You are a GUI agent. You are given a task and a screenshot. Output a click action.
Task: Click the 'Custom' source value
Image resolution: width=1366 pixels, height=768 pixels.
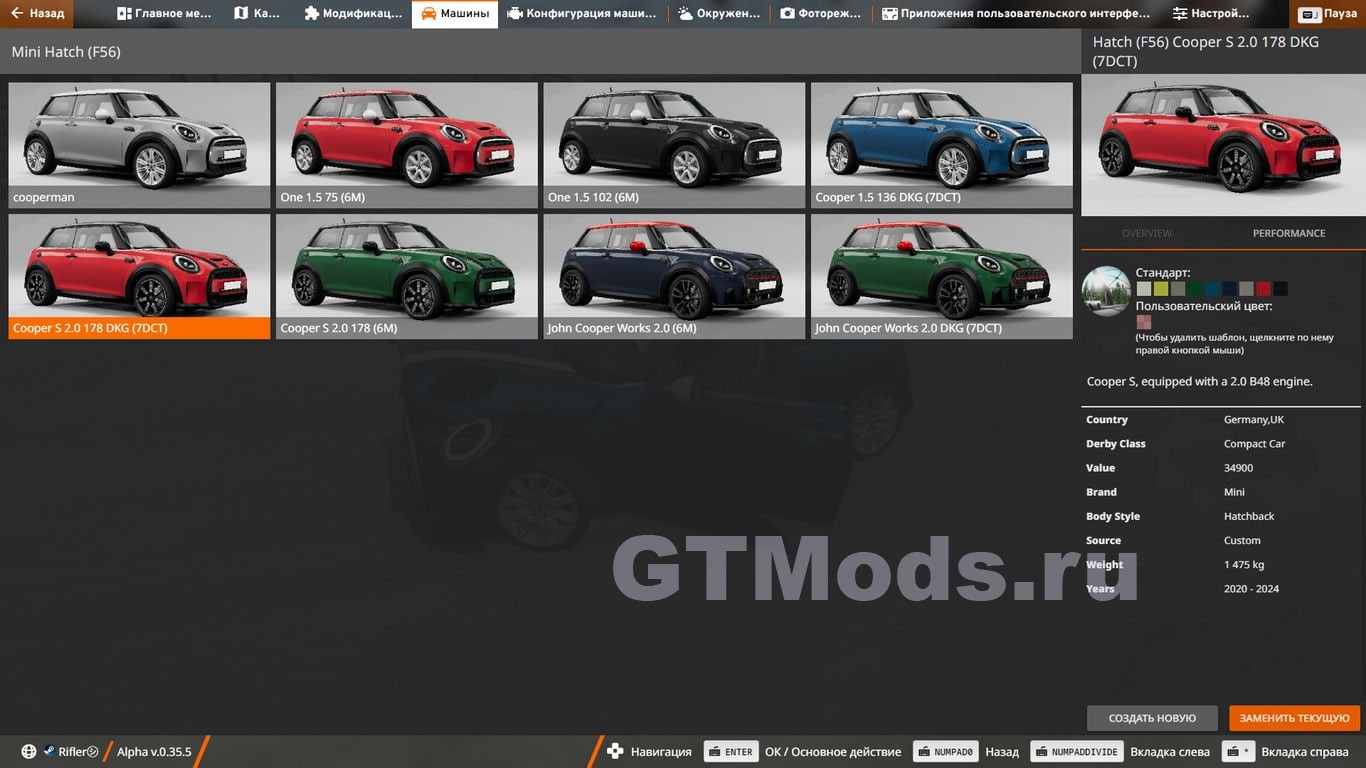(1242, 541)
